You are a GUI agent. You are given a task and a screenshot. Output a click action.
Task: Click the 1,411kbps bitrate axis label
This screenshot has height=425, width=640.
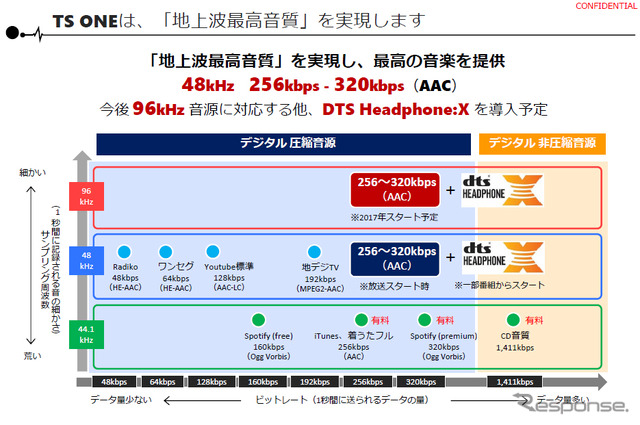pos(515,382)
